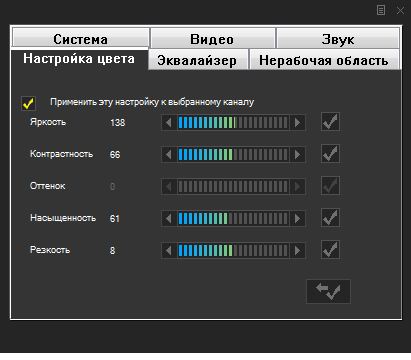The height and width of the screenshot is (360, 411).
Task: Click the Резкость value 8
Action: (113, 251)
